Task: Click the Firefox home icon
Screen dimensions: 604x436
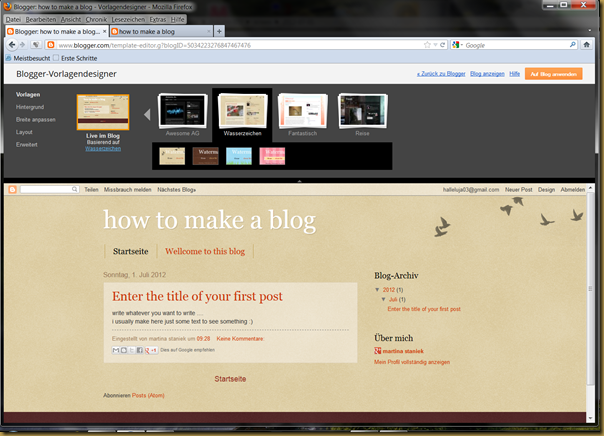Action: tap(586, 45)
